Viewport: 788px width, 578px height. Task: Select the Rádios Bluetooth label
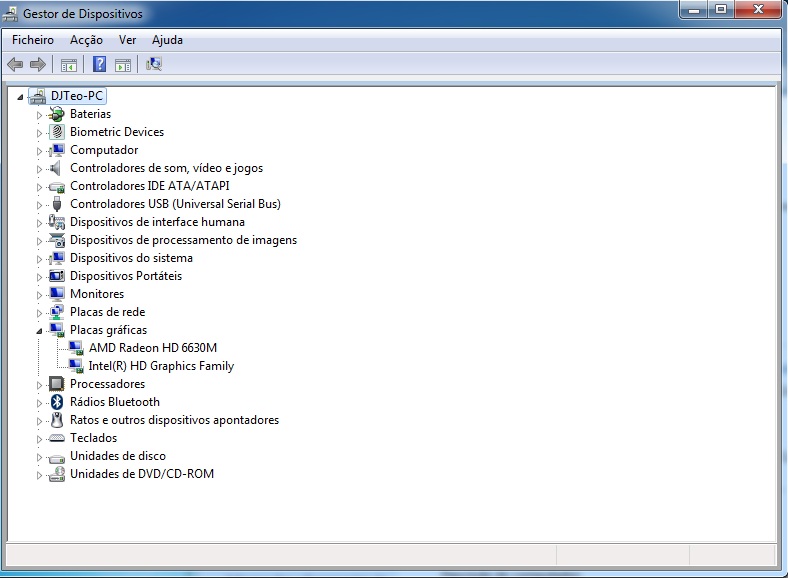click(115, 402)
